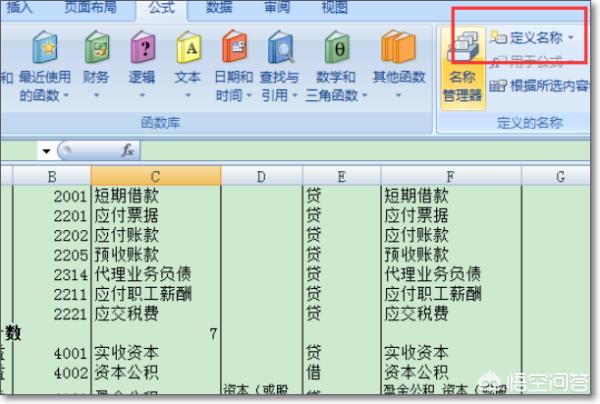600x404 pixels.
Task: Open the Recently Used functions book icon
Action: [x=45, y=47]
